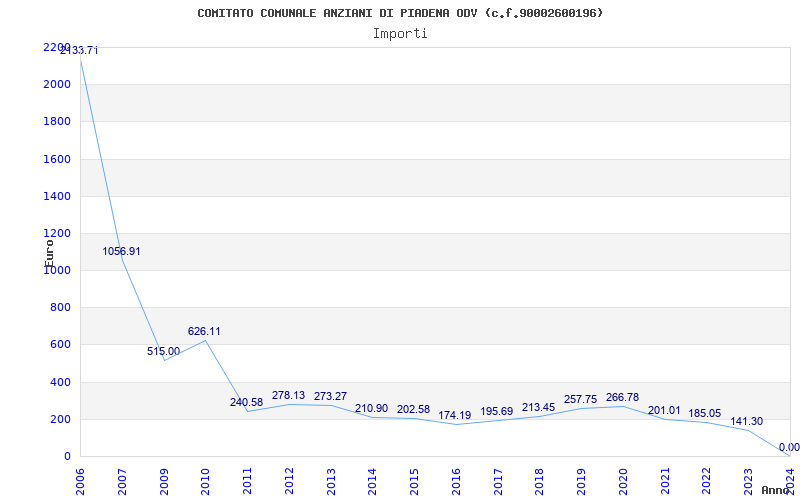Click the 2018 x-axis year label
The height and width of the screenshot is (500, 800).
click(540, 481)
